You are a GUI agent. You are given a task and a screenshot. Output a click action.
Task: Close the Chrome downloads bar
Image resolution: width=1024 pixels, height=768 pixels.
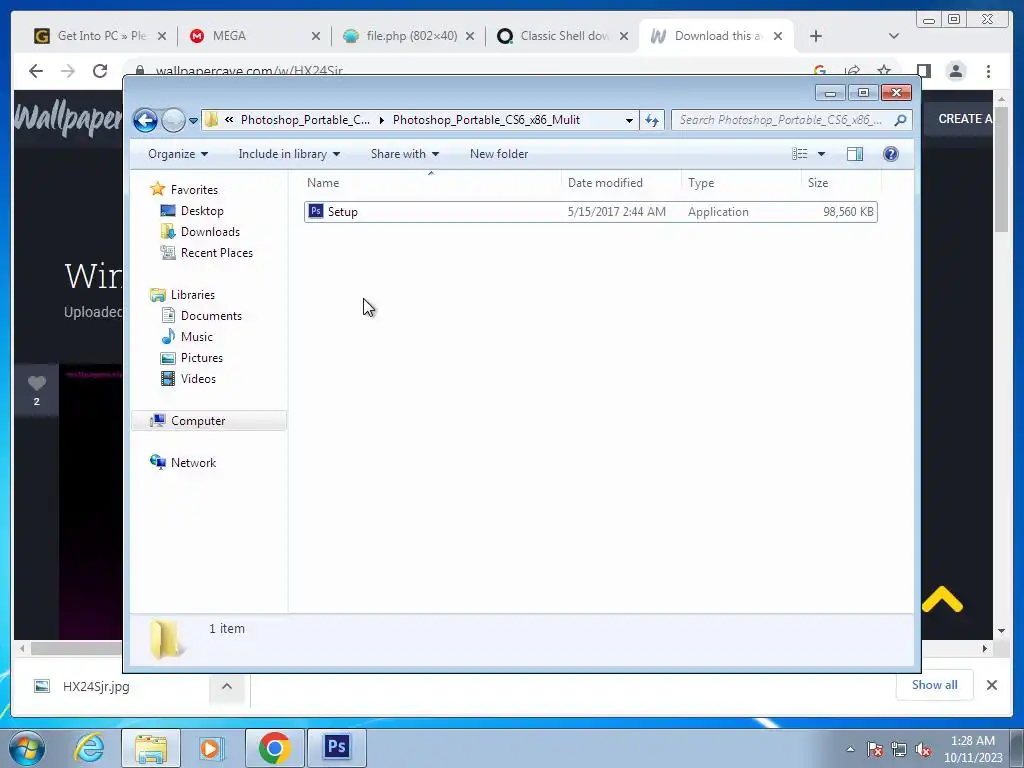[x=992, y=685]
